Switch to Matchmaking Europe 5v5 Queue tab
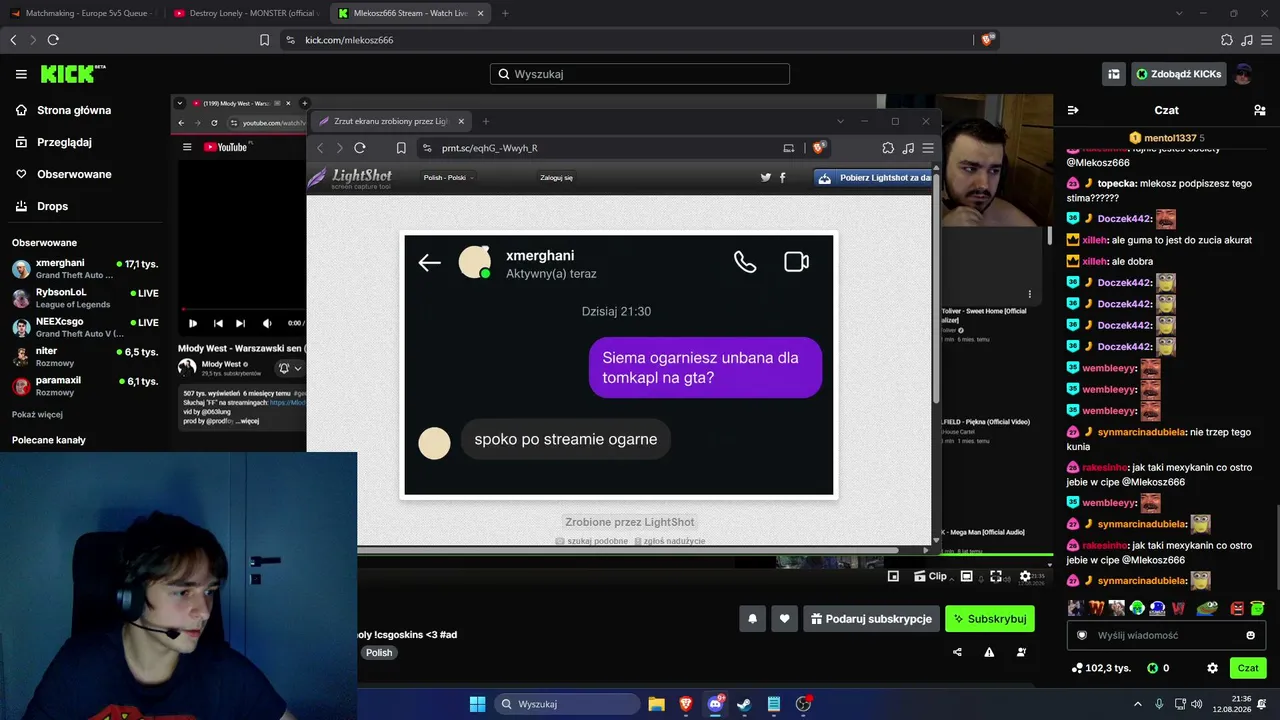This screenshot has height=720, width=1280. click(84, 13)
